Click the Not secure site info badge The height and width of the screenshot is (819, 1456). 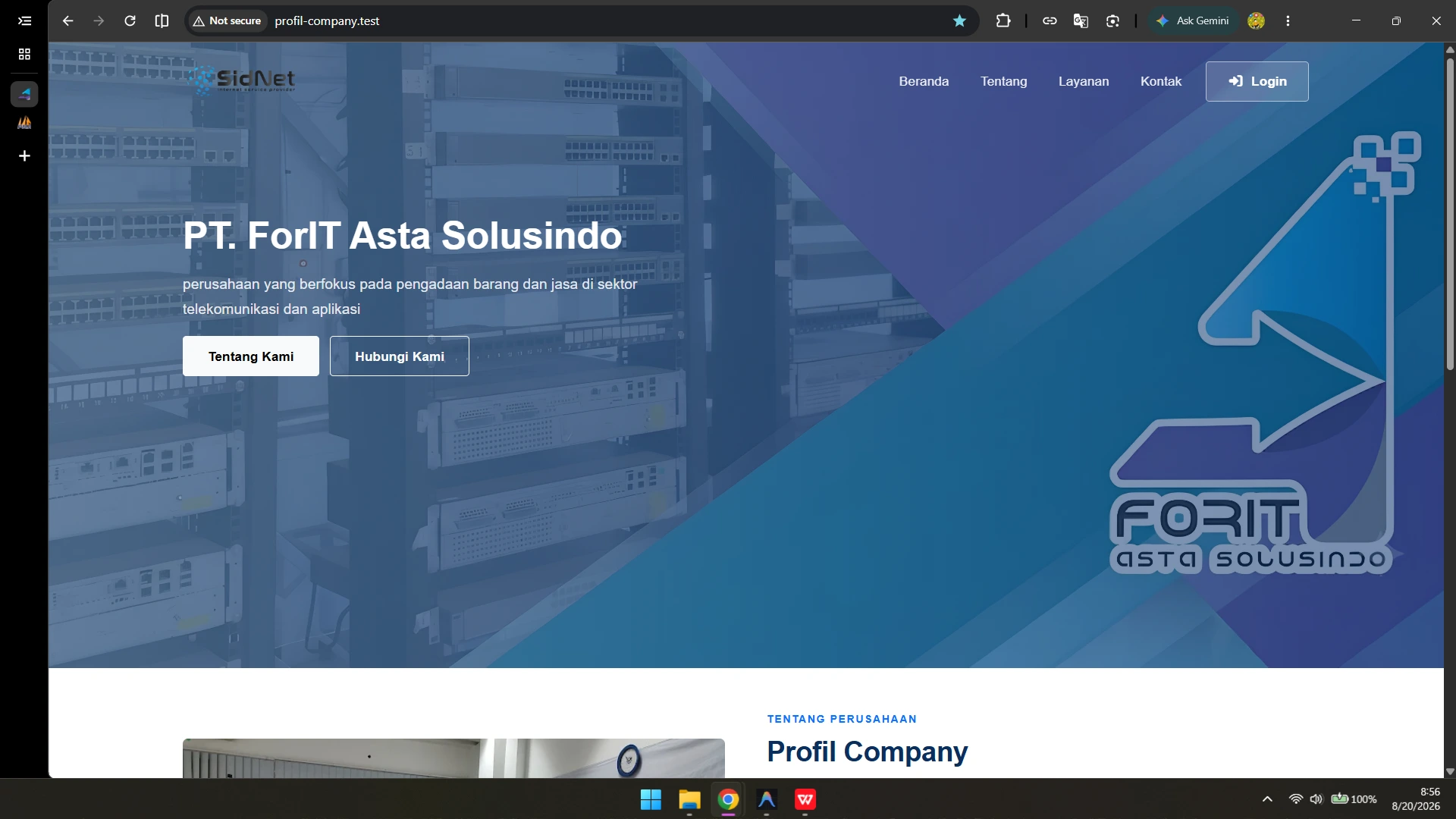point(227,21)
